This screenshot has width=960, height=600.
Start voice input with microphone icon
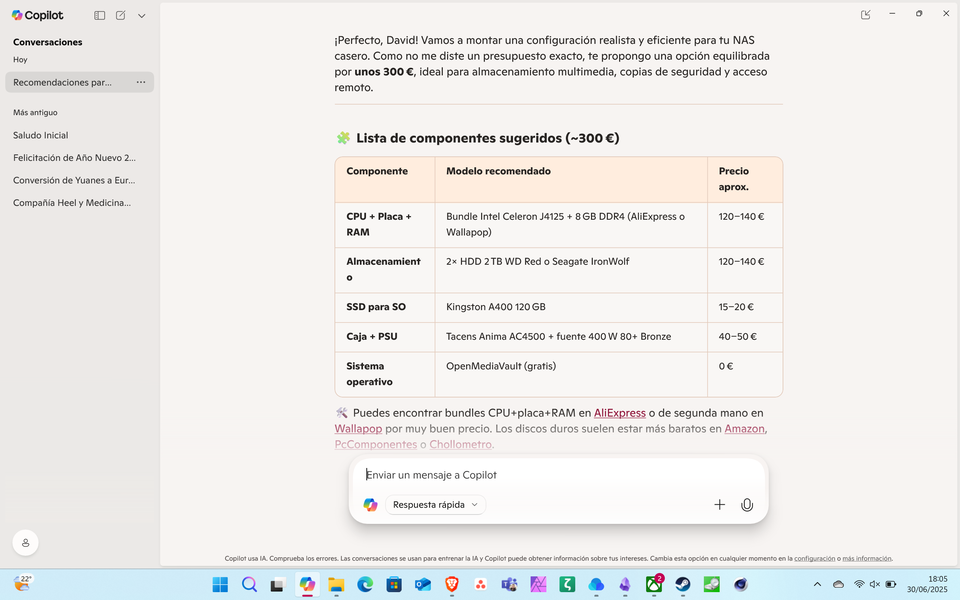click(747, 504)
